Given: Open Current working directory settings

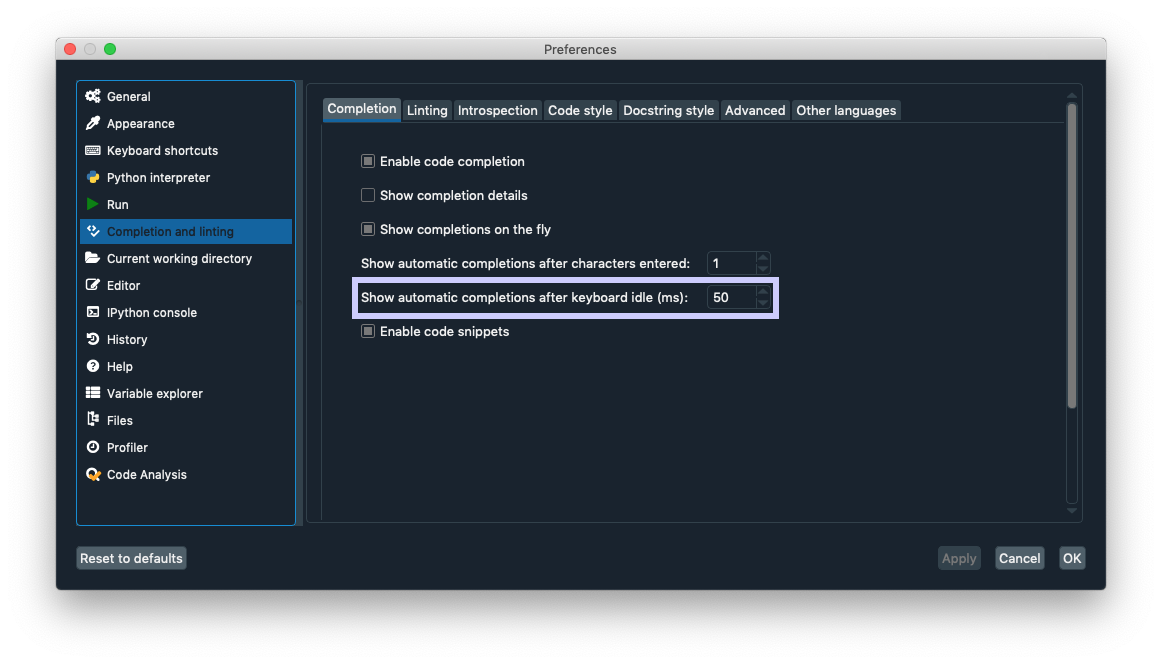Looking at the screenshot, I should 186,258.
